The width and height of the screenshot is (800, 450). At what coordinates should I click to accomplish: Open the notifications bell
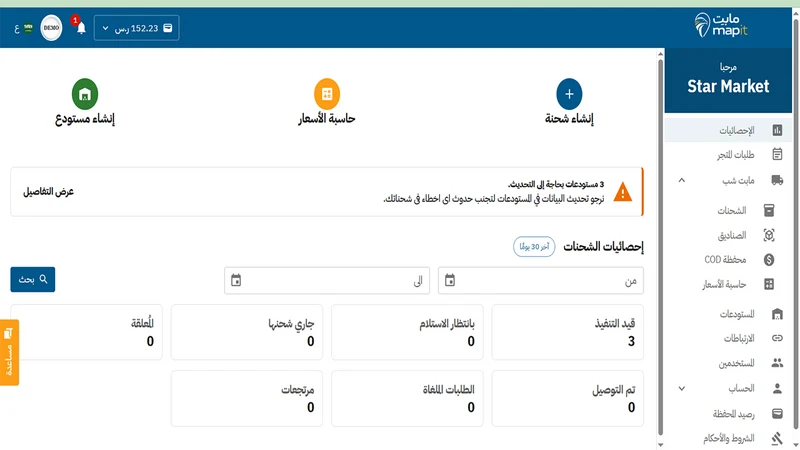[81, 28]
